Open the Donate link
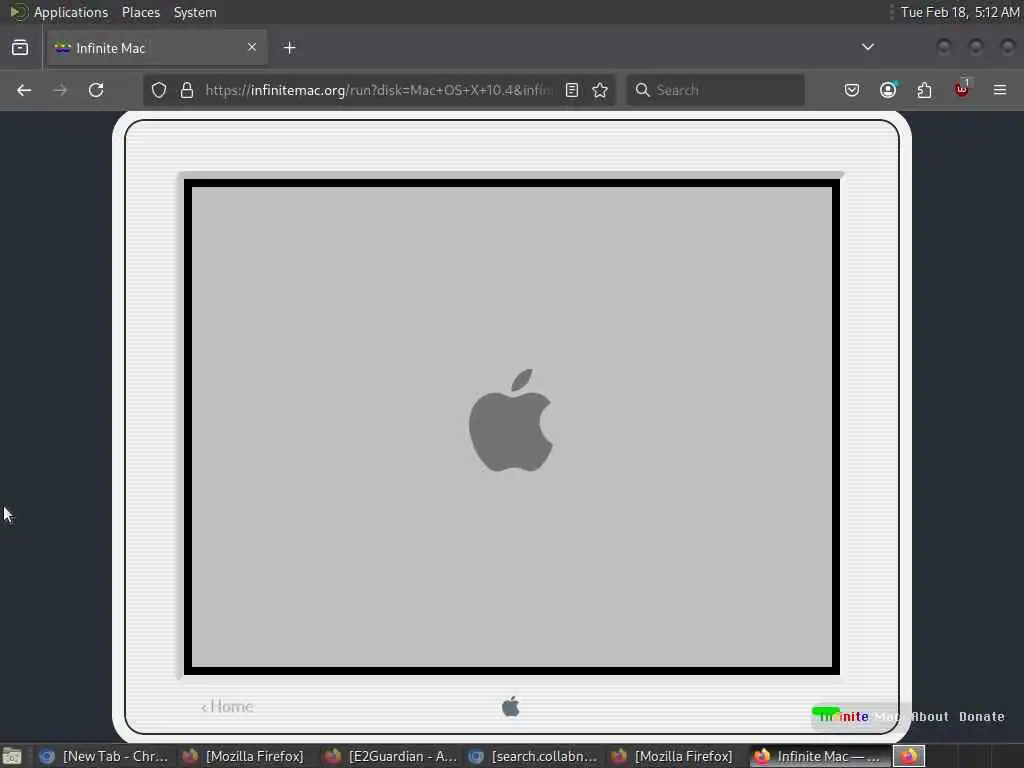The height and width of the screenshot is (768, 1024). point(982,716)
